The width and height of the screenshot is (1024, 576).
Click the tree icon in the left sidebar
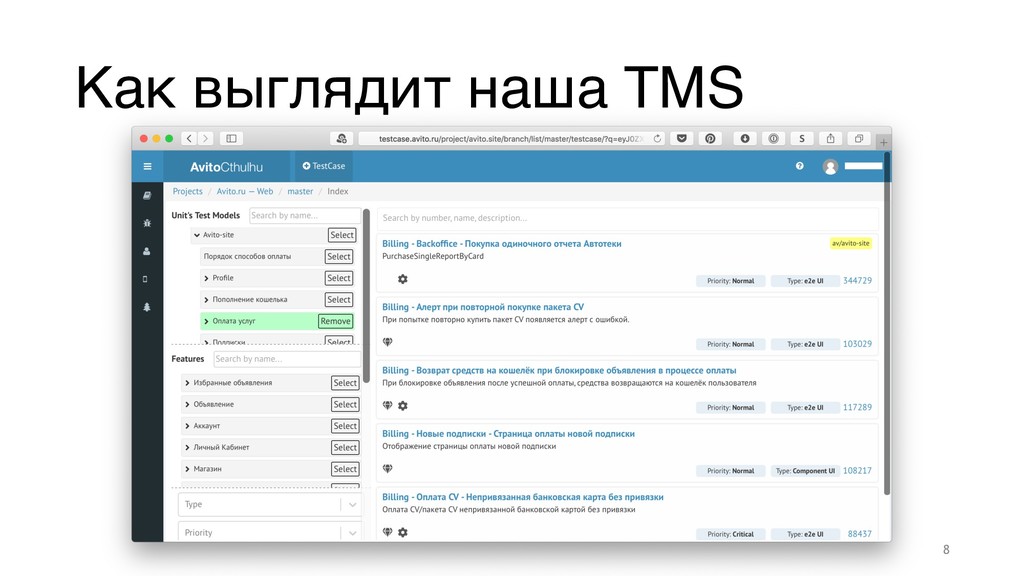tap(147, 307)
